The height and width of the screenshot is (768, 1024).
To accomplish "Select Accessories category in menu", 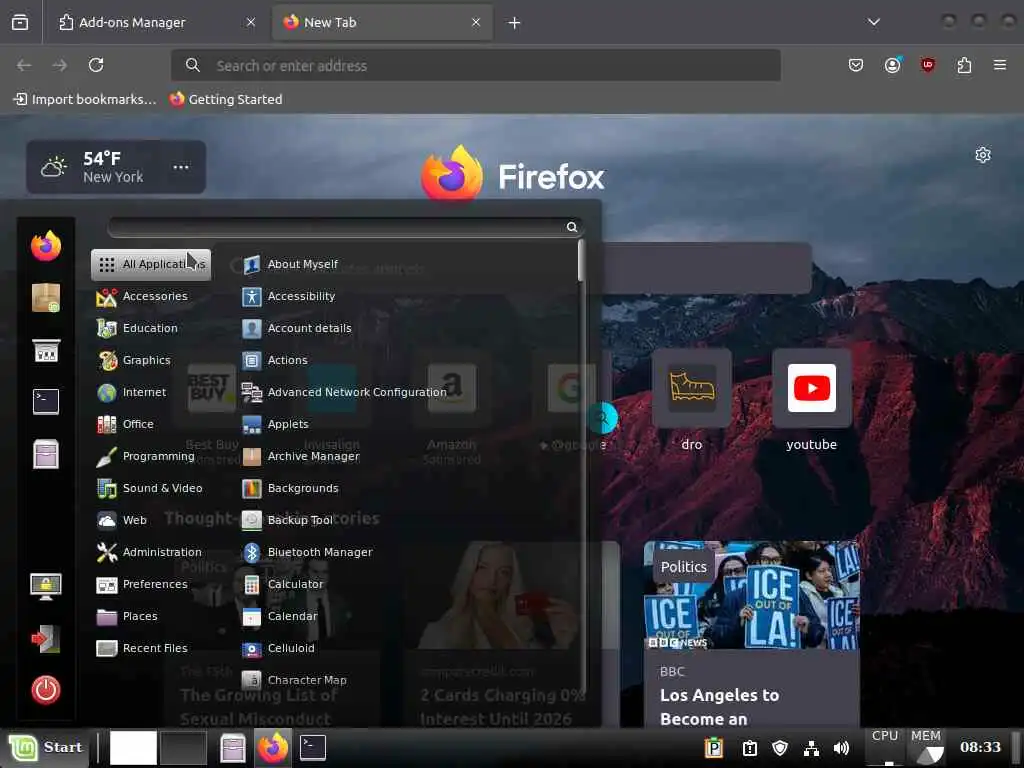I will tap(151, 296).
